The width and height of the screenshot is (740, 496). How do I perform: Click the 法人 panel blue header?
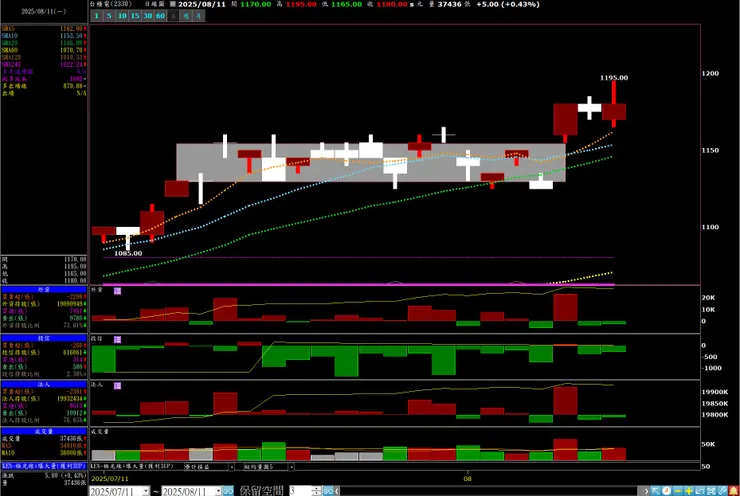coord(44,385)
